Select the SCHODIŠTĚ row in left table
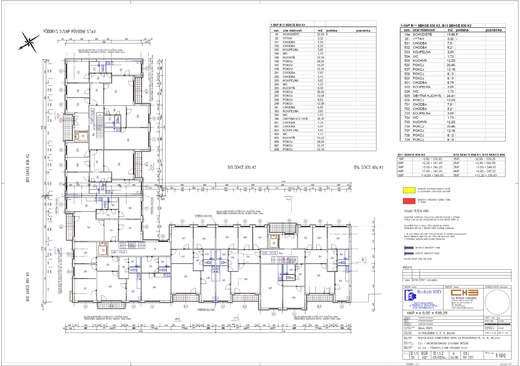520x366 pixels. coord(323,34)
